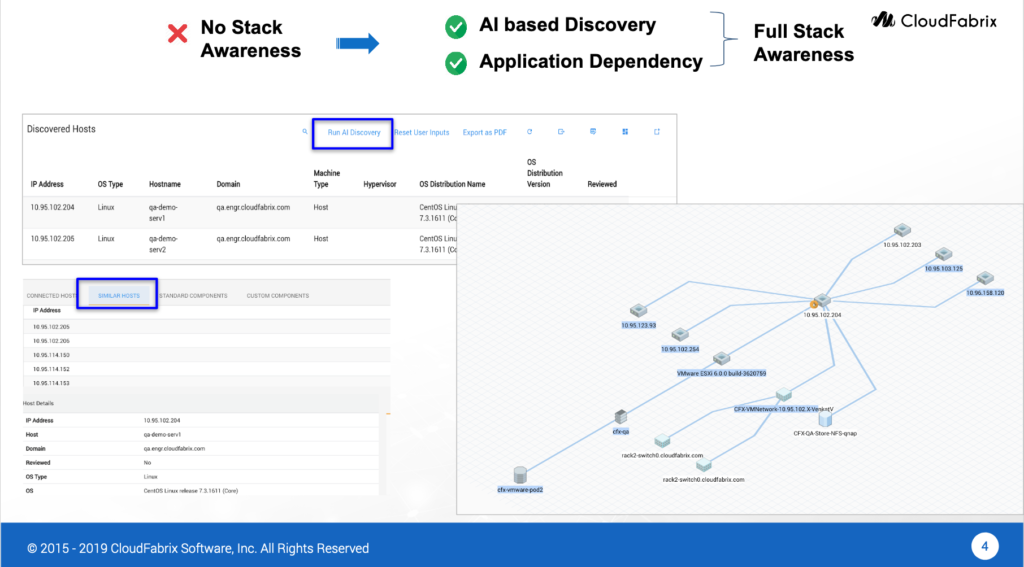Screen dimensions: 1024x567
Task: Click the refresh icon in hosts toolbar
Action: coord(529,132)
